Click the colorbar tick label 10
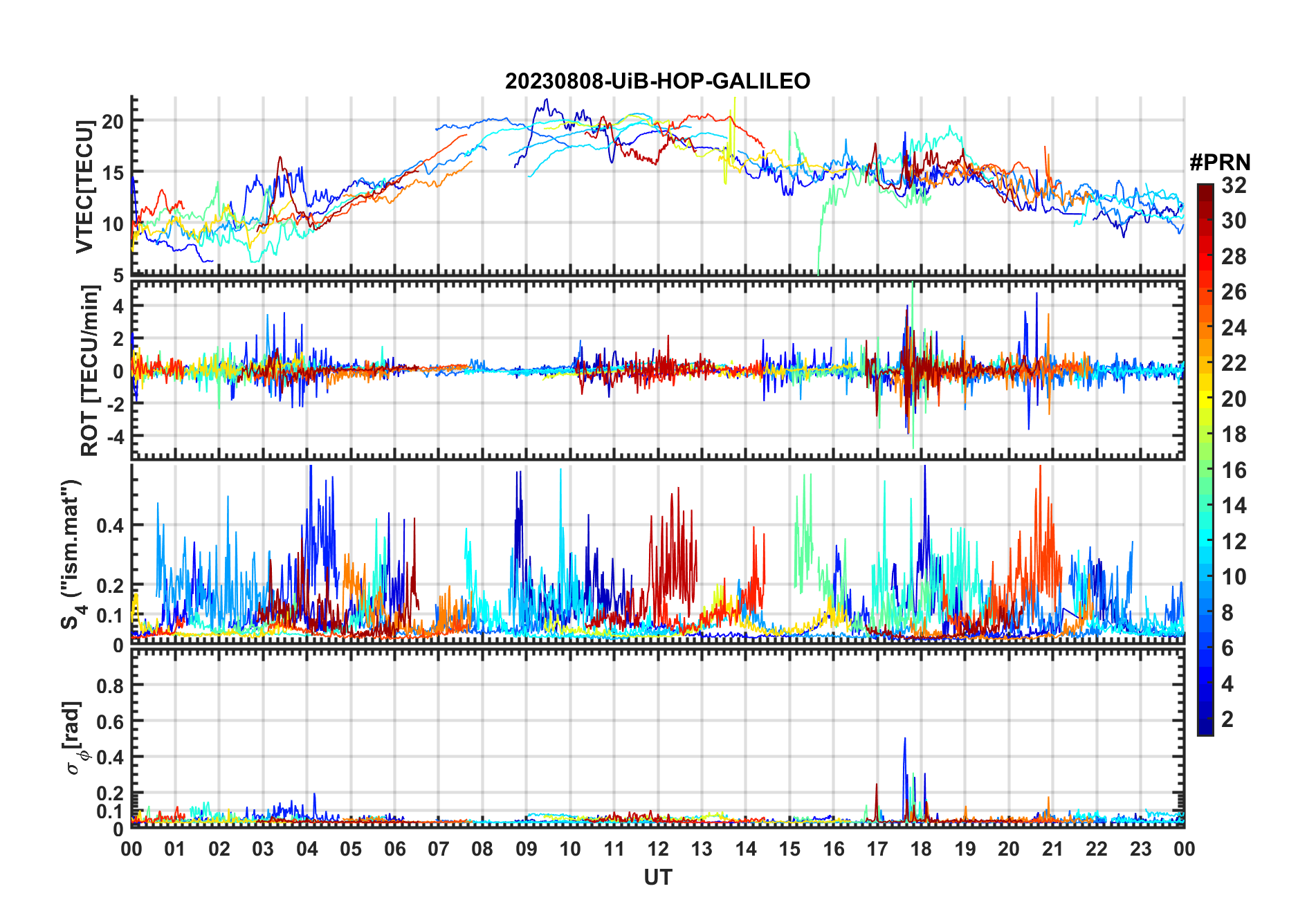Image resolution: width=1316 pixels, height=920 pixels. pos(1234,577)
